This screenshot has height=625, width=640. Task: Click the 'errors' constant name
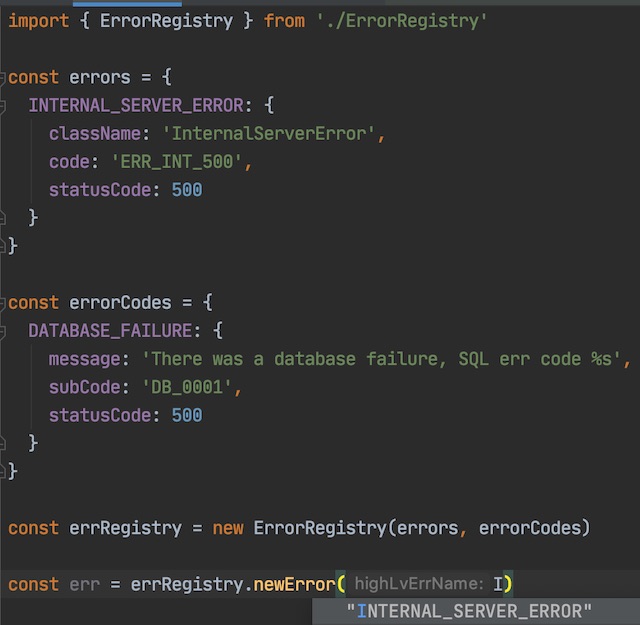[x=100, y=77]
